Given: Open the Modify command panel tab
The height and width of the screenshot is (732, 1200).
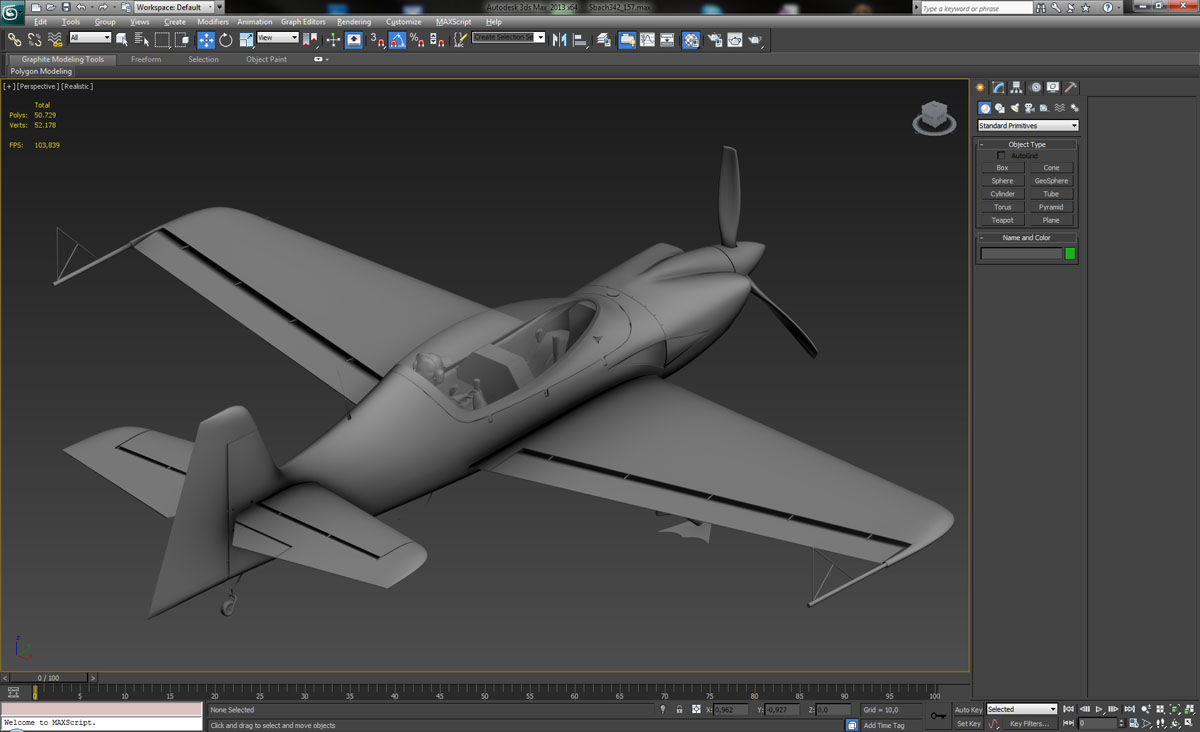Looking at the screenshot, I should [x=998, y=88].
